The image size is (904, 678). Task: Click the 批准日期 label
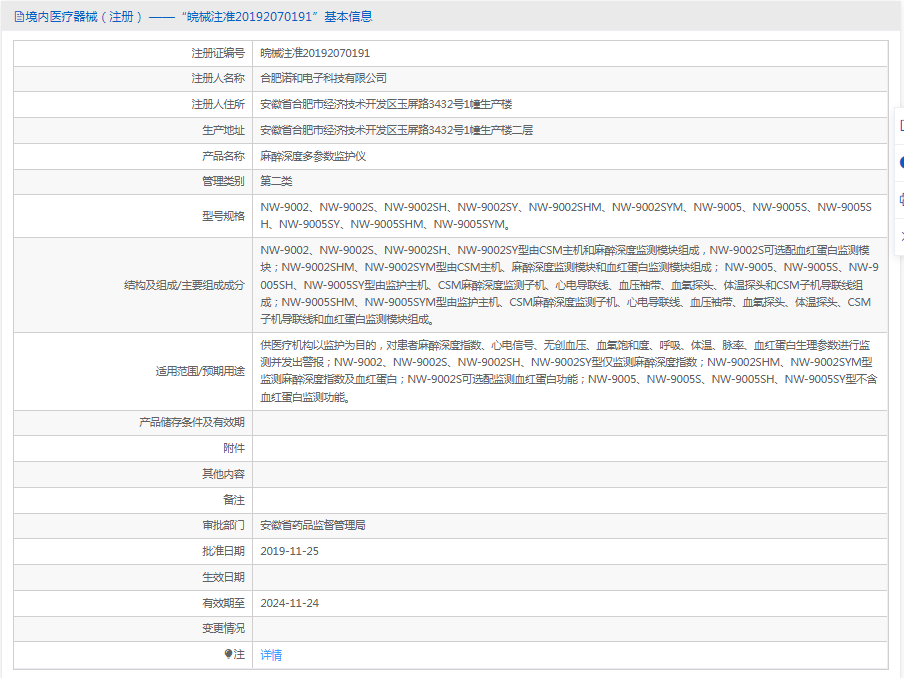click(223, 551)
